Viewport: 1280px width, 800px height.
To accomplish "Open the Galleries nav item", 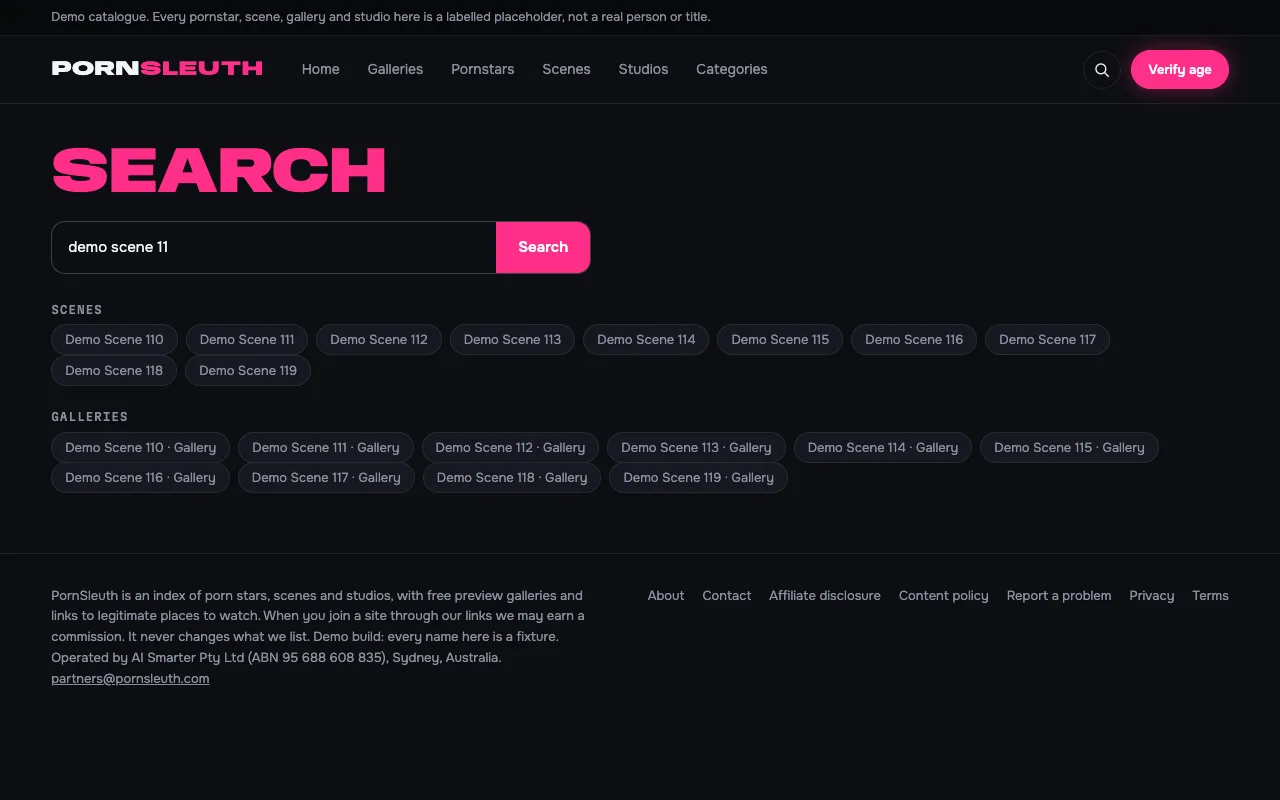I will [395, 69].
